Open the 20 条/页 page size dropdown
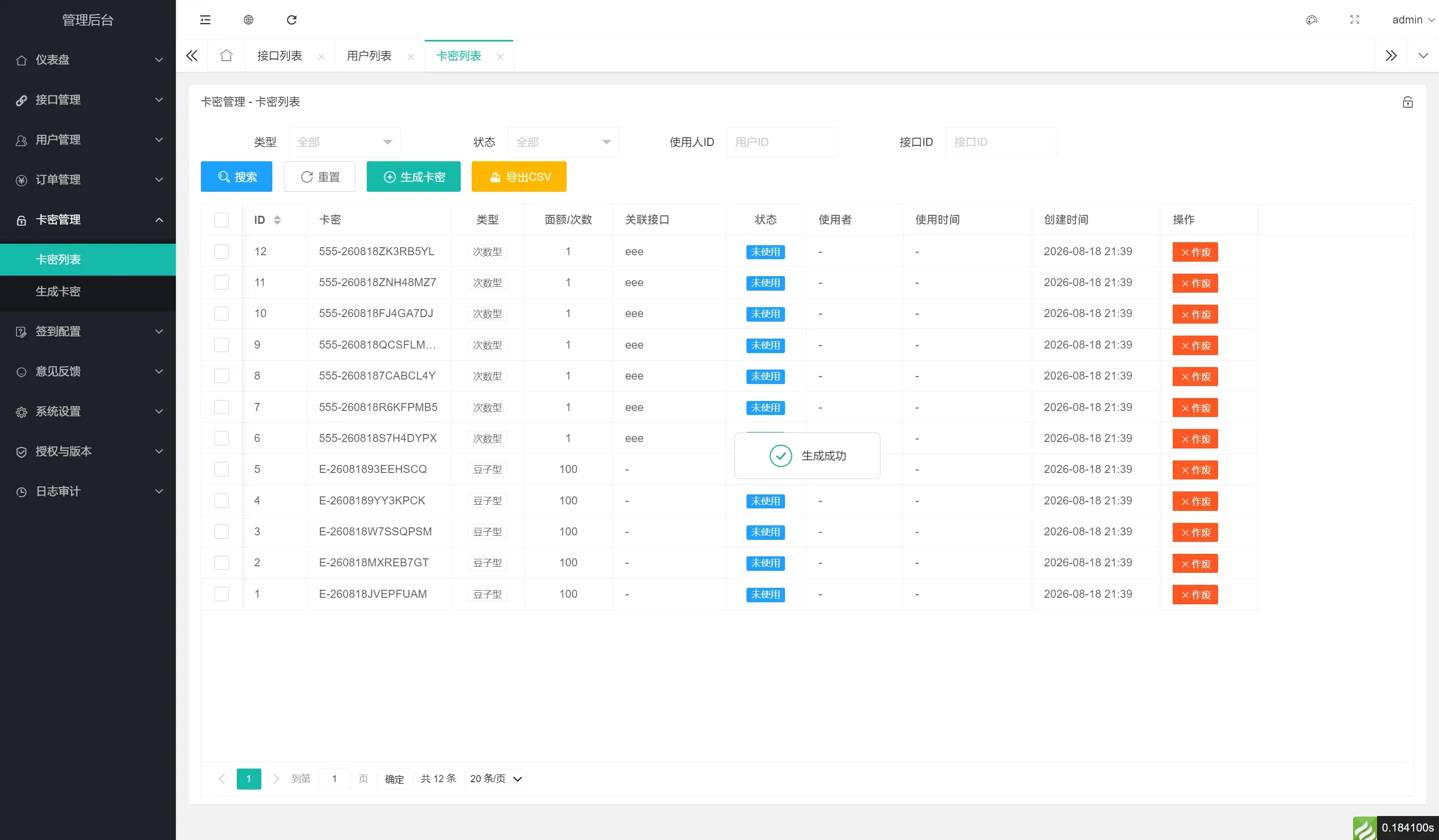 (495, 779)
